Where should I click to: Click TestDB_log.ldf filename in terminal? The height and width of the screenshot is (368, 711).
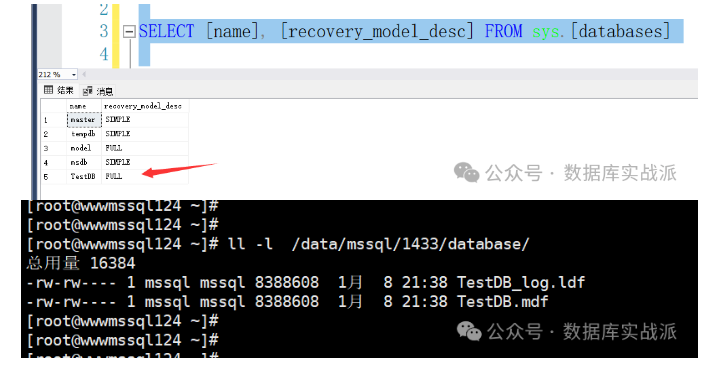click(521, 282)
